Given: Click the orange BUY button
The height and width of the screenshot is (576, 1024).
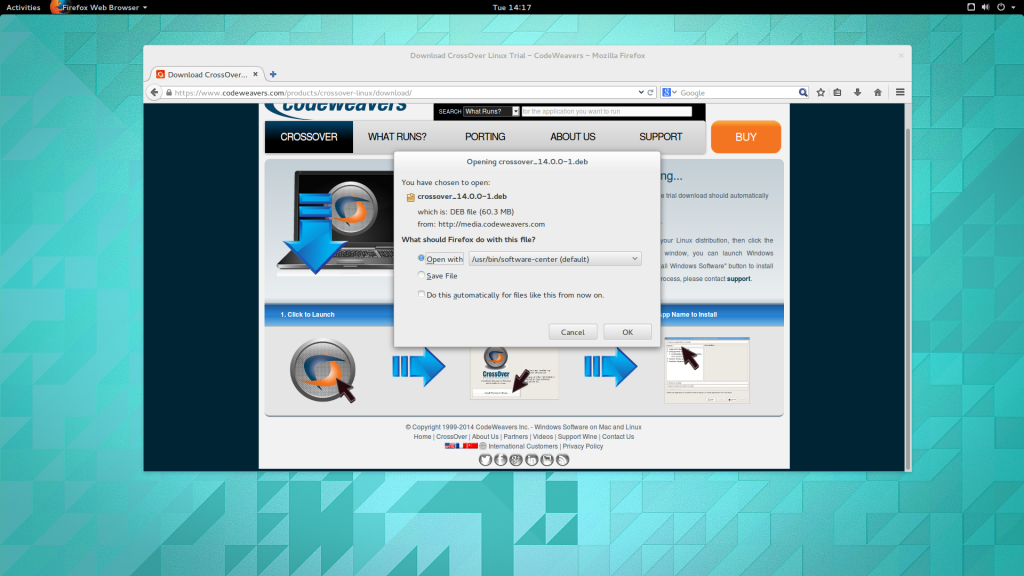Looking at the screenshot, I should [x=746, y=136].
